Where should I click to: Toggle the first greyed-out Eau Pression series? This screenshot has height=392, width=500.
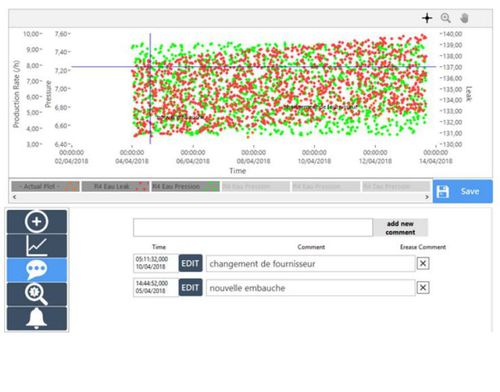coord(256,186)
